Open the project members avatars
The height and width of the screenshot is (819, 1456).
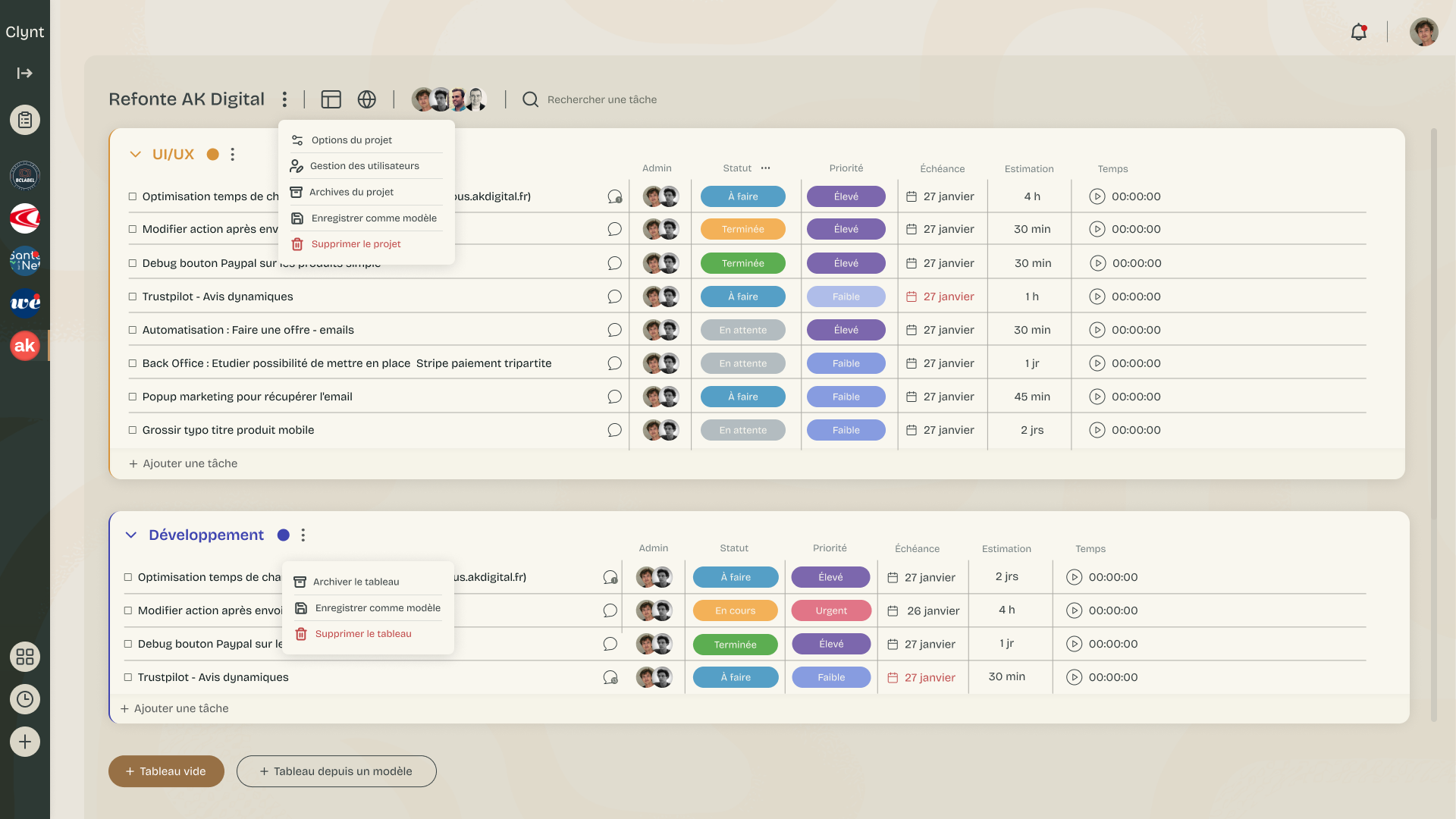point(449,99)
